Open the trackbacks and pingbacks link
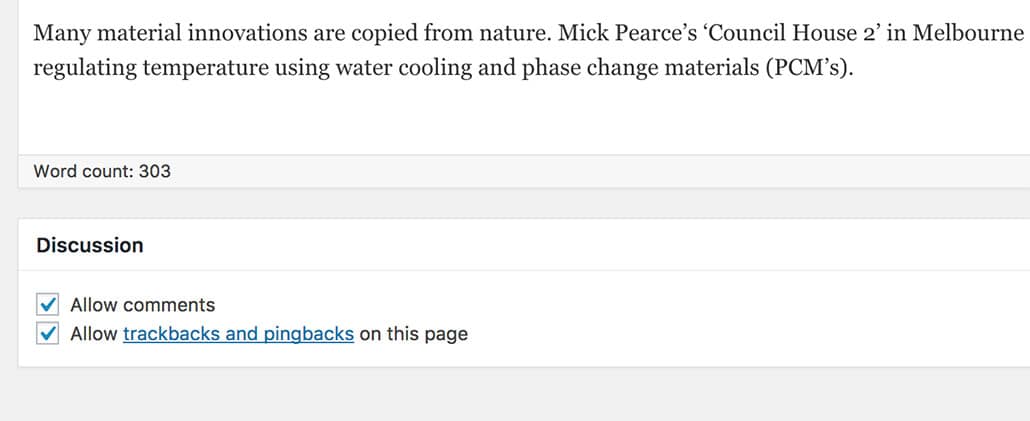 tap(238, 334)
